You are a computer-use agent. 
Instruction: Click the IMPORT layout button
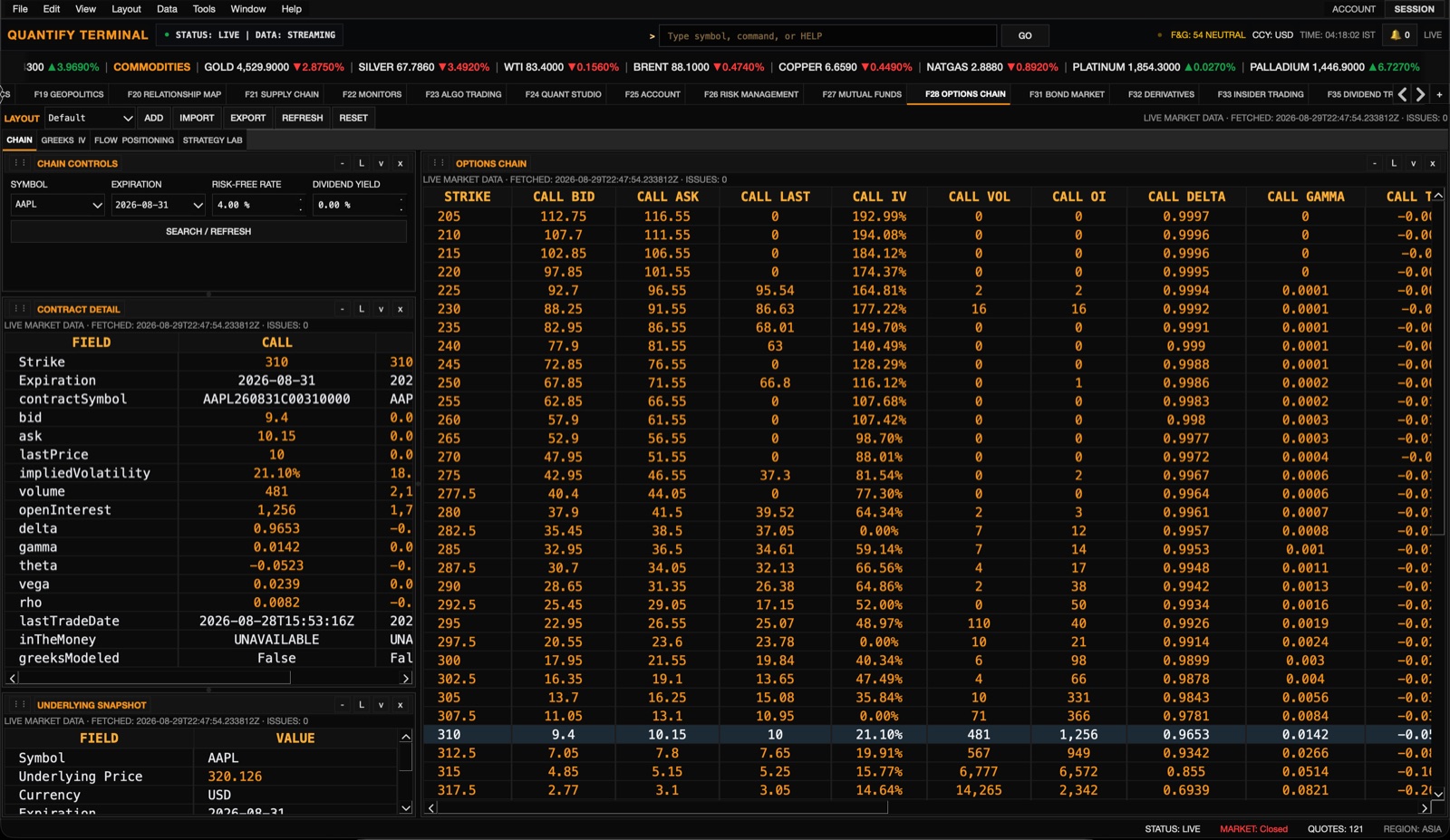tap(197, 118)
